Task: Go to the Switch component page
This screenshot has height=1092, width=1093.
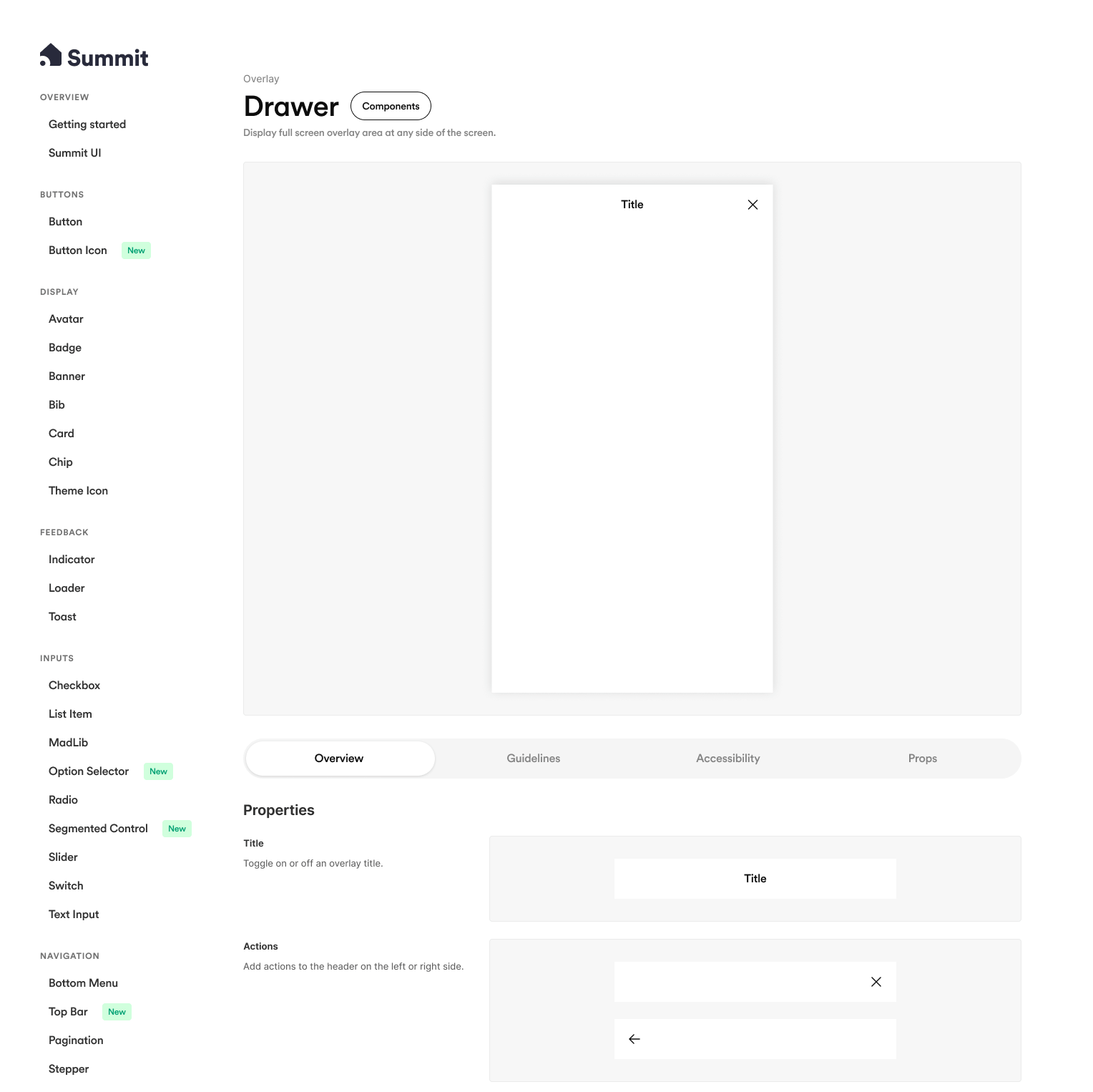Action: (66, 886)
